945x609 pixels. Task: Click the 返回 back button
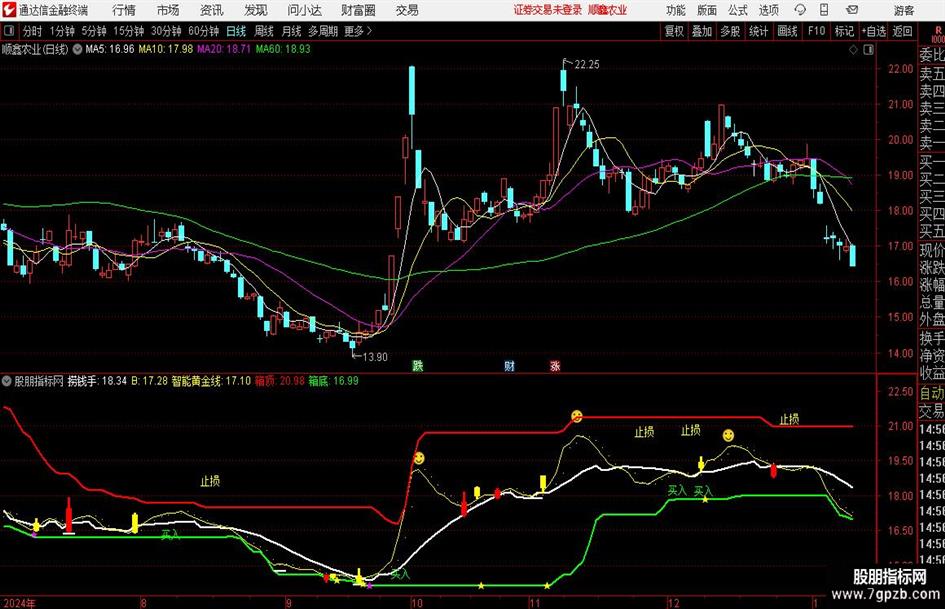(902, 31)
